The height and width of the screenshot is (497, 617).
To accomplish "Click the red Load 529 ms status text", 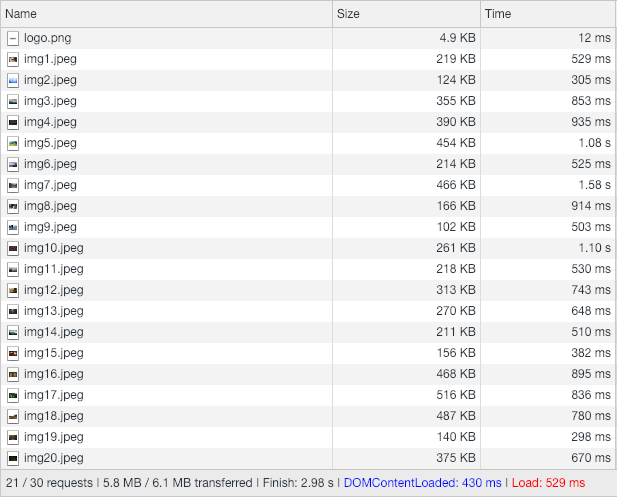I will coord(548,482).
